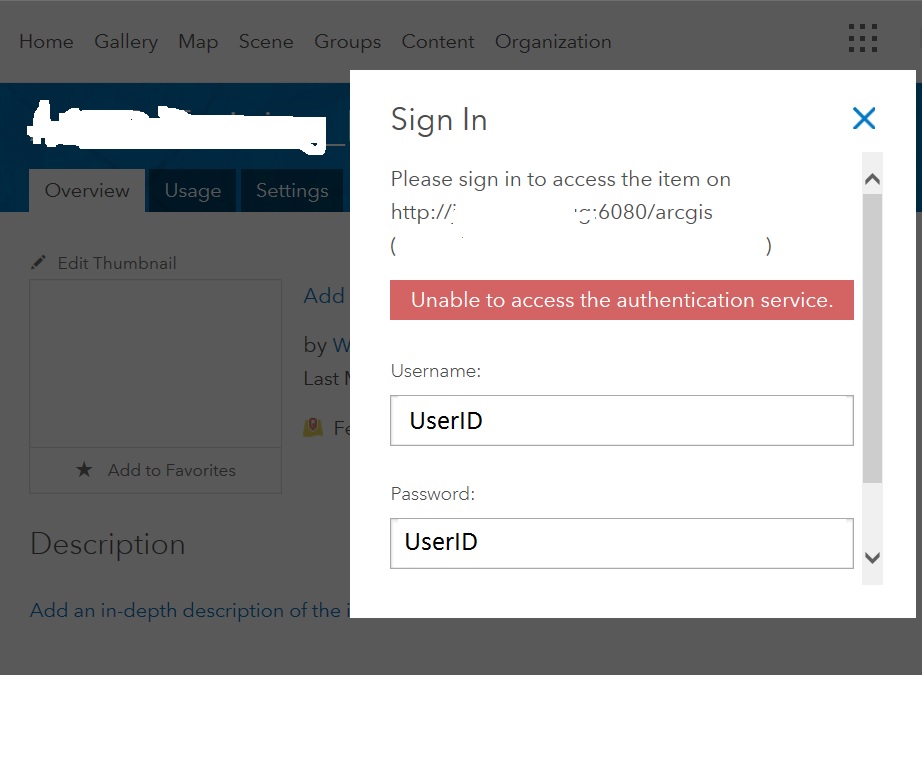Open the Home menu item
This screenshot has height=767, width=922.
click(x=46, y=41)
